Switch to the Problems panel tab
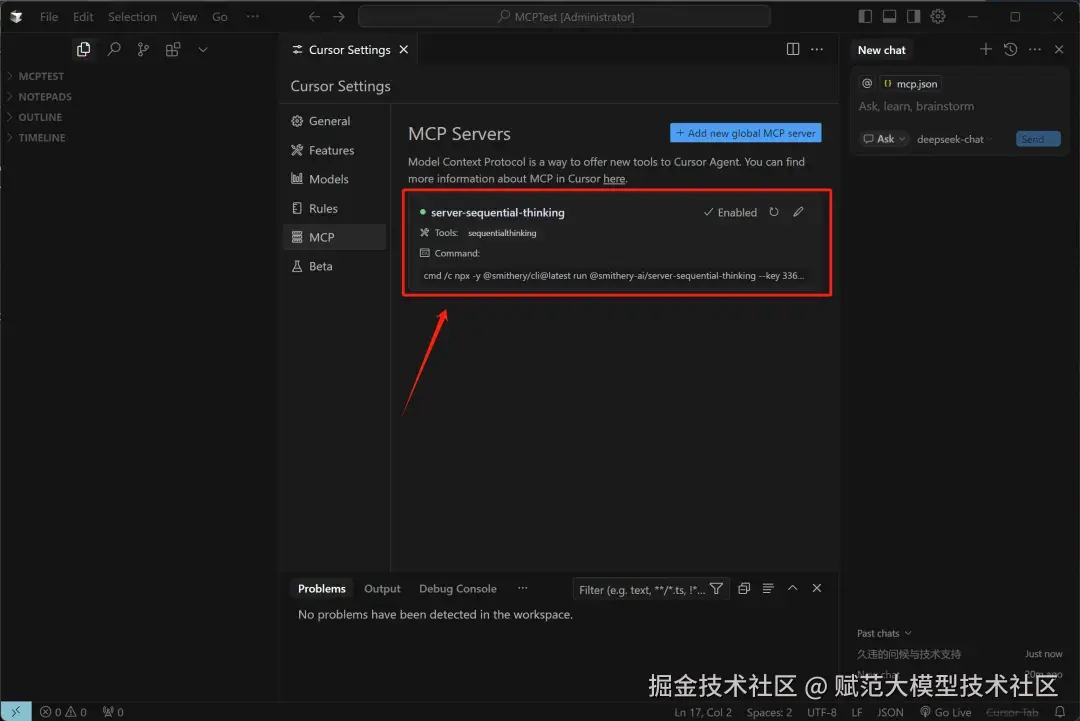Viewport: 1080px width, 721px height. click(322, 589)
